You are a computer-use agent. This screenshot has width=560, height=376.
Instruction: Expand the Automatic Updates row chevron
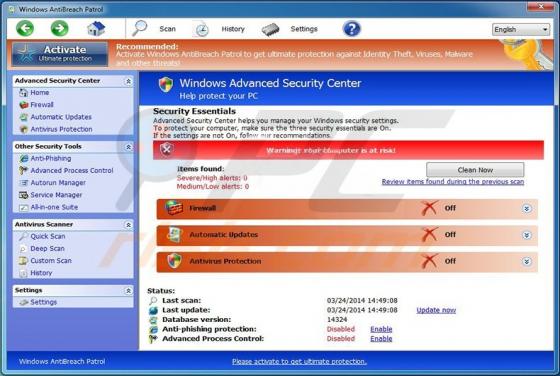[526, 235]
